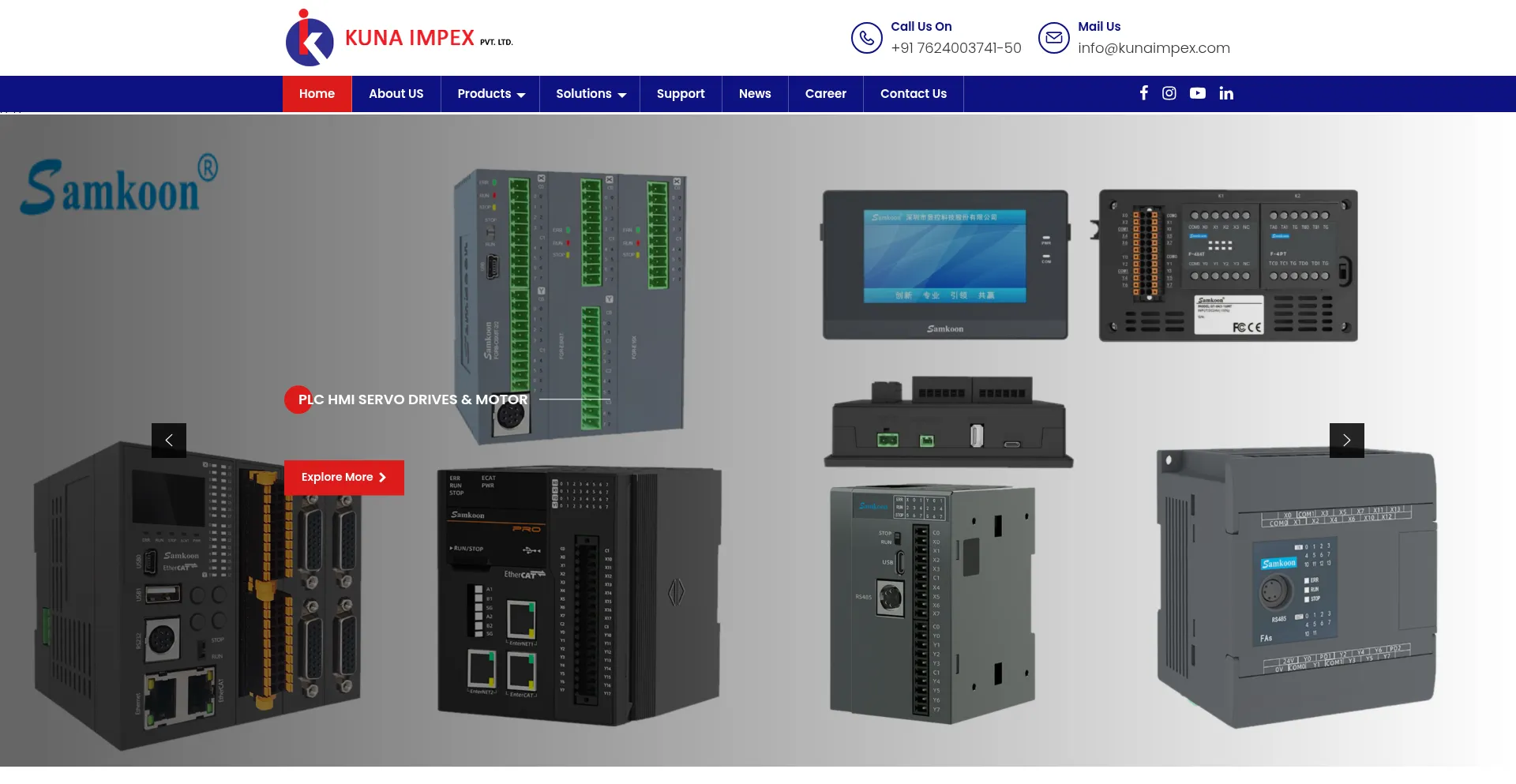Click the Samkoon PRO EtherCAT controller image
Image resolution: width=1516 pixels, height=784 pixels.
click(x=580, y=595)
